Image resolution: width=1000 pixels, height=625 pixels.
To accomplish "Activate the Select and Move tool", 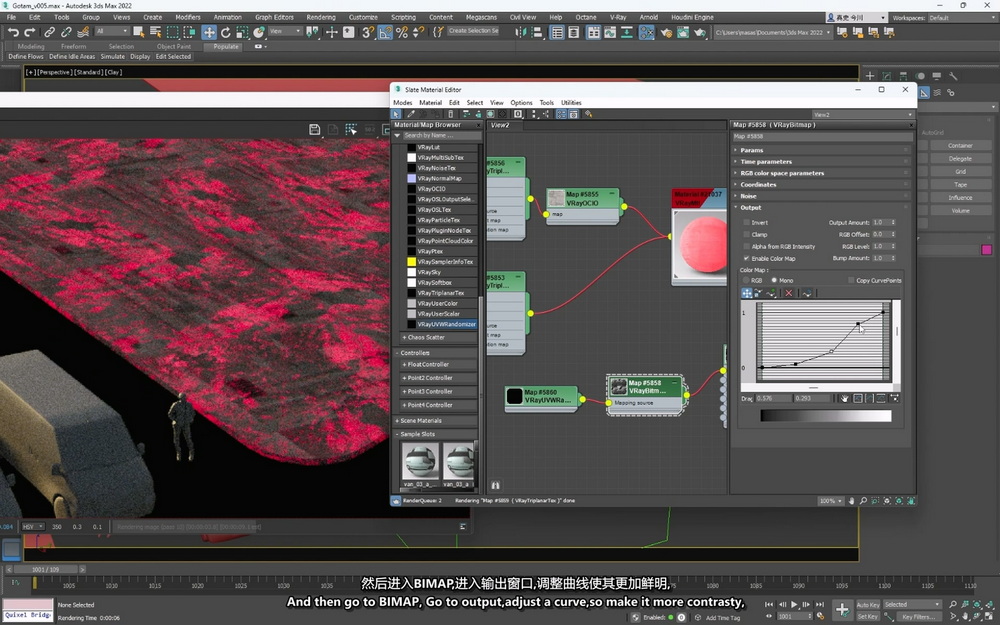I will (209, 32).
